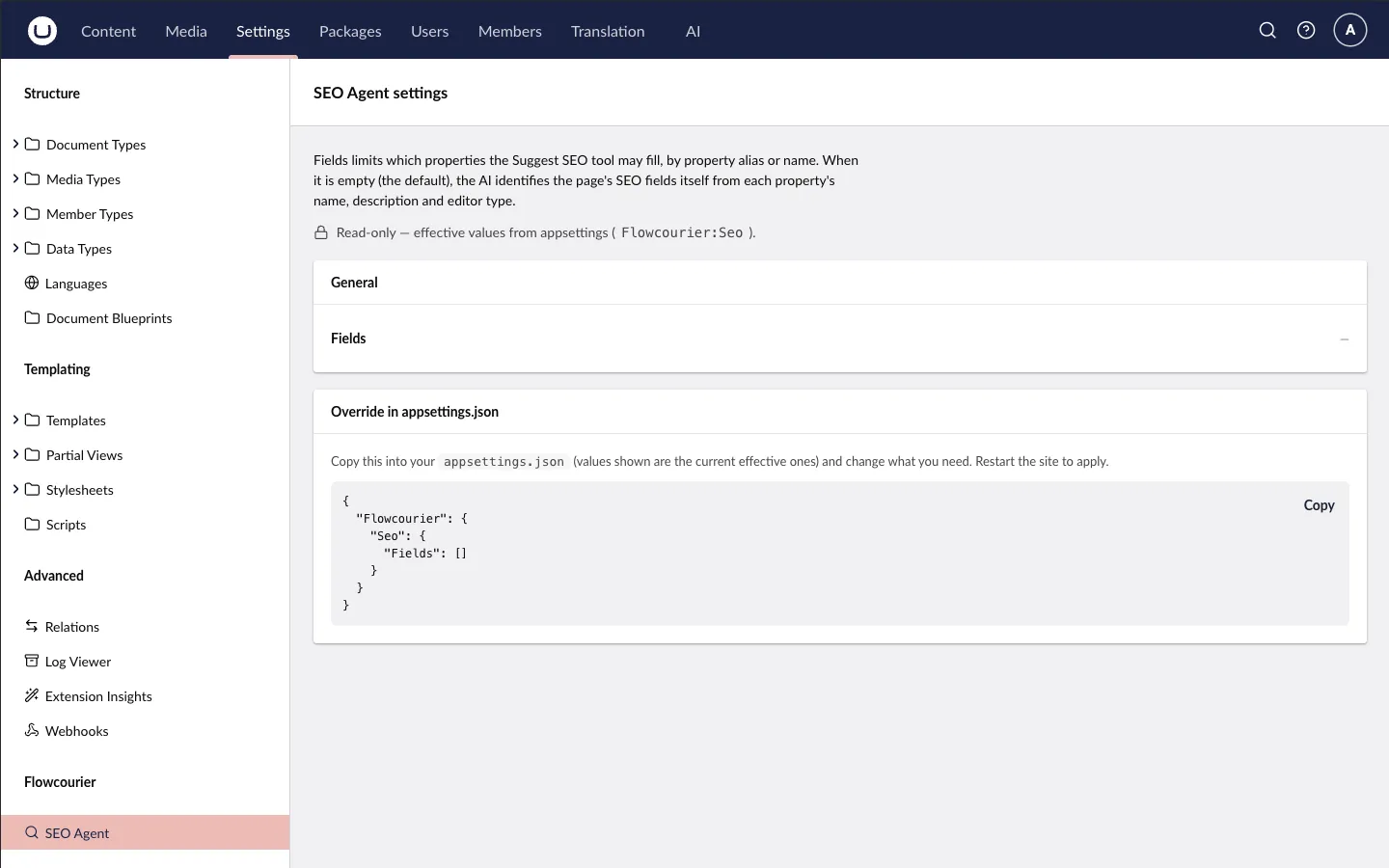The height and width of the screenshot is (868, 1389).
Task: Click the Media Types folder icon
Action: point(32,178)
